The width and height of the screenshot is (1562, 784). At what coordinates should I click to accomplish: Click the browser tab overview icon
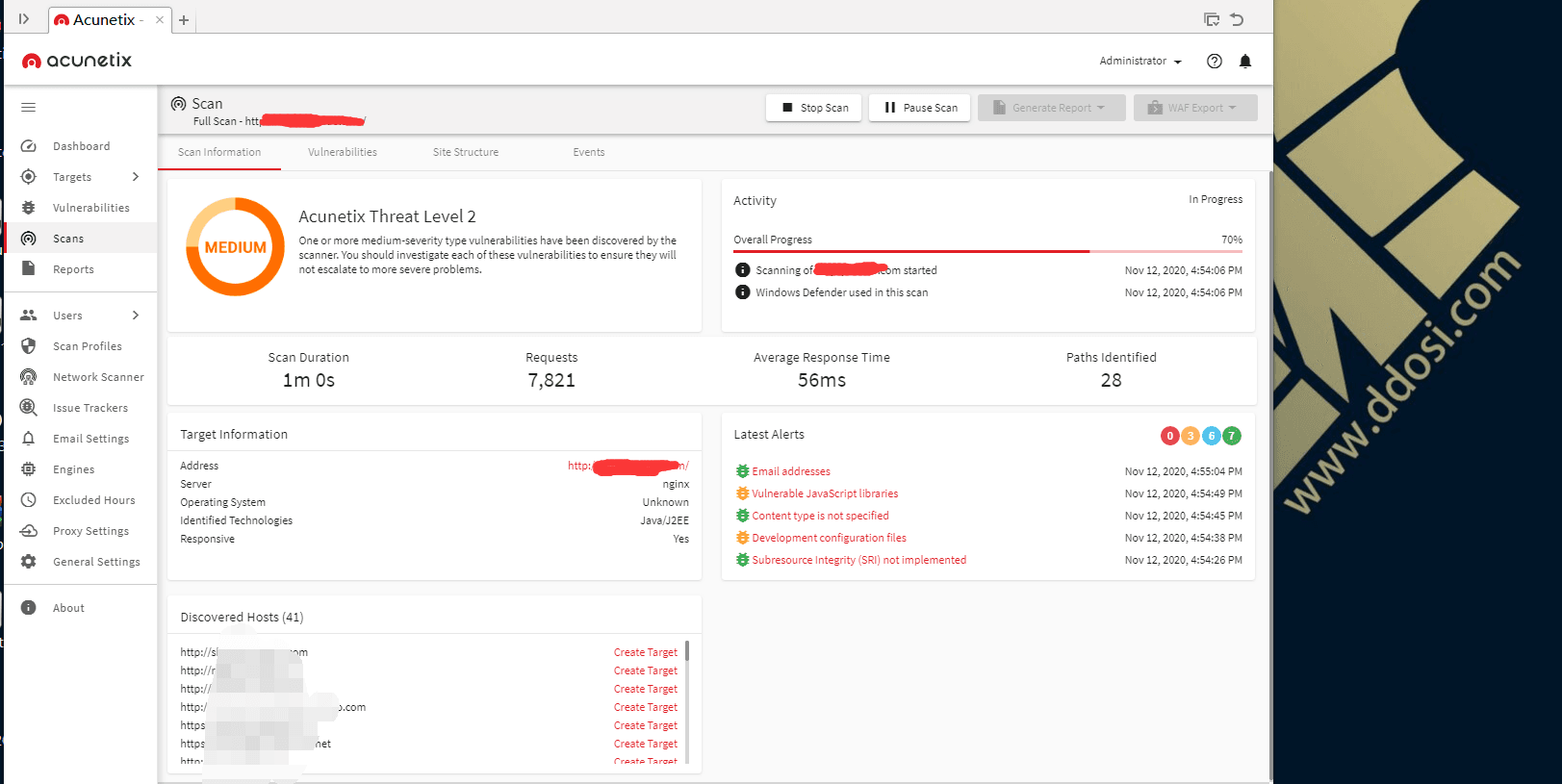[x=1212, y=19]
